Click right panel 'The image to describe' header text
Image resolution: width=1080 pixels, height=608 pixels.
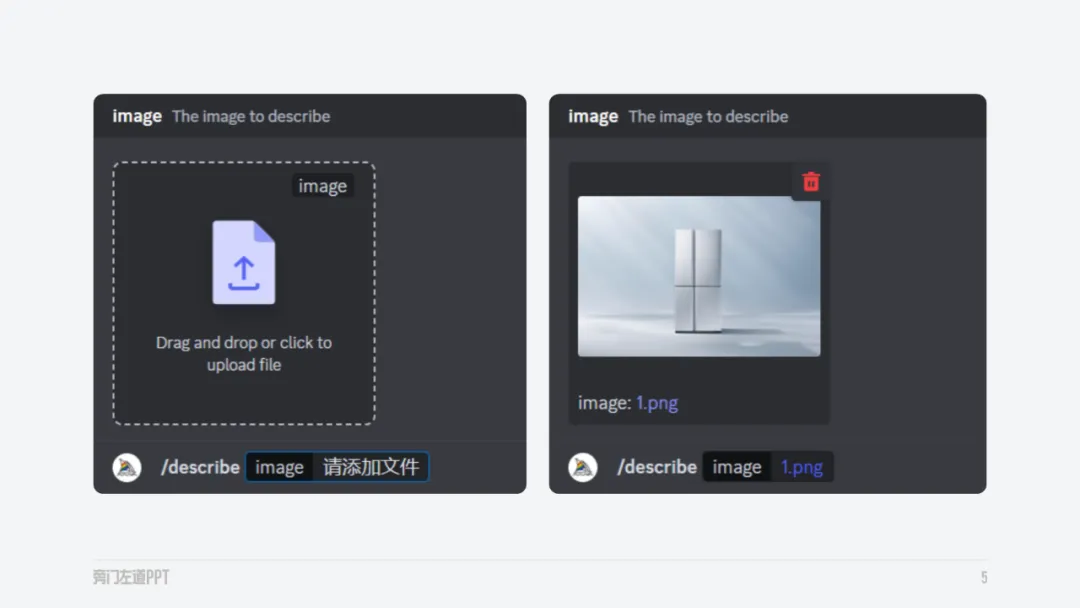point(708,116)
